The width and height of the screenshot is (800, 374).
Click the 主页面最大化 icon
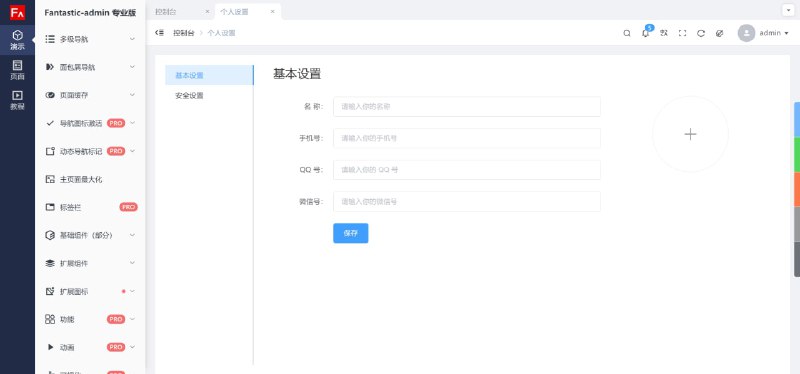(50, 179)
